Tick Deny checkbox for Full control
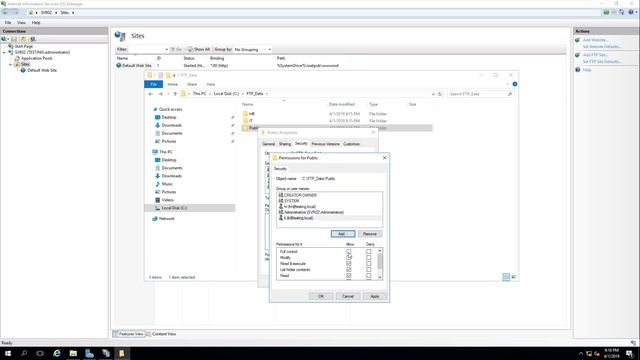Screen dimensions: 640x360 coord(369,251)
